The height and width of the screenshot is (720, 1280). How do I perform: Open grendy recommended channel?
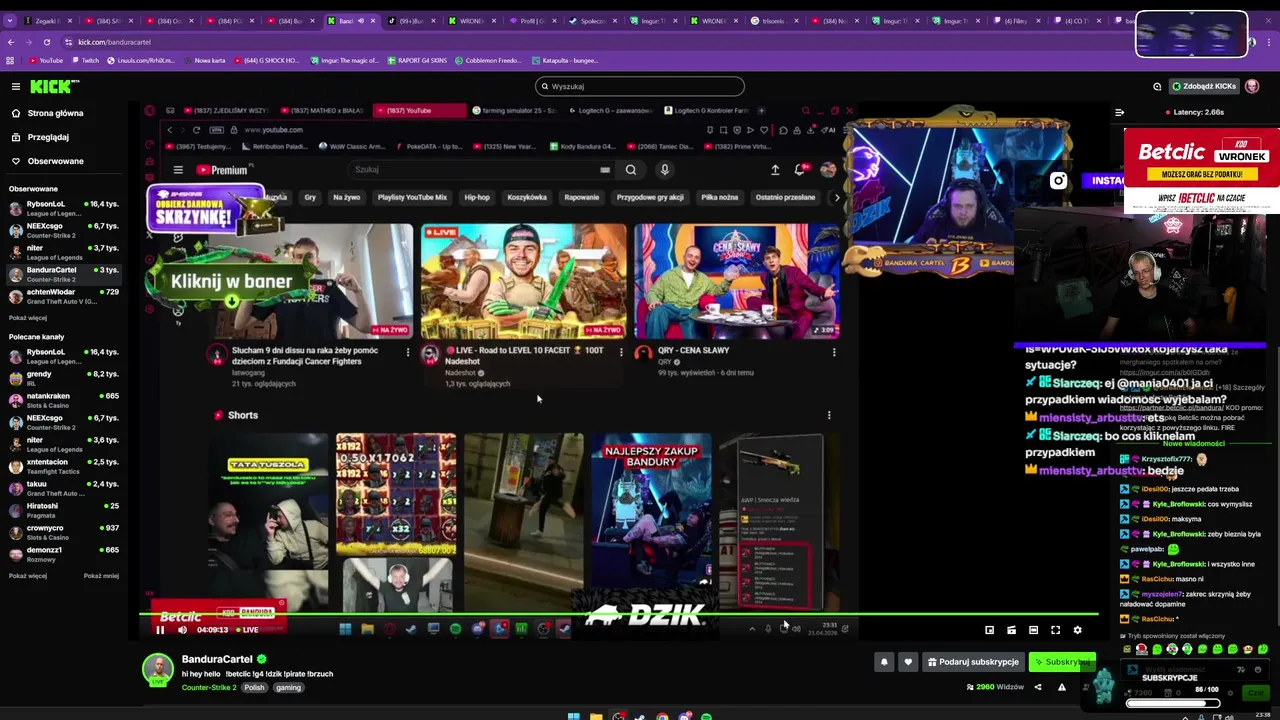click(x=64, y=378)
